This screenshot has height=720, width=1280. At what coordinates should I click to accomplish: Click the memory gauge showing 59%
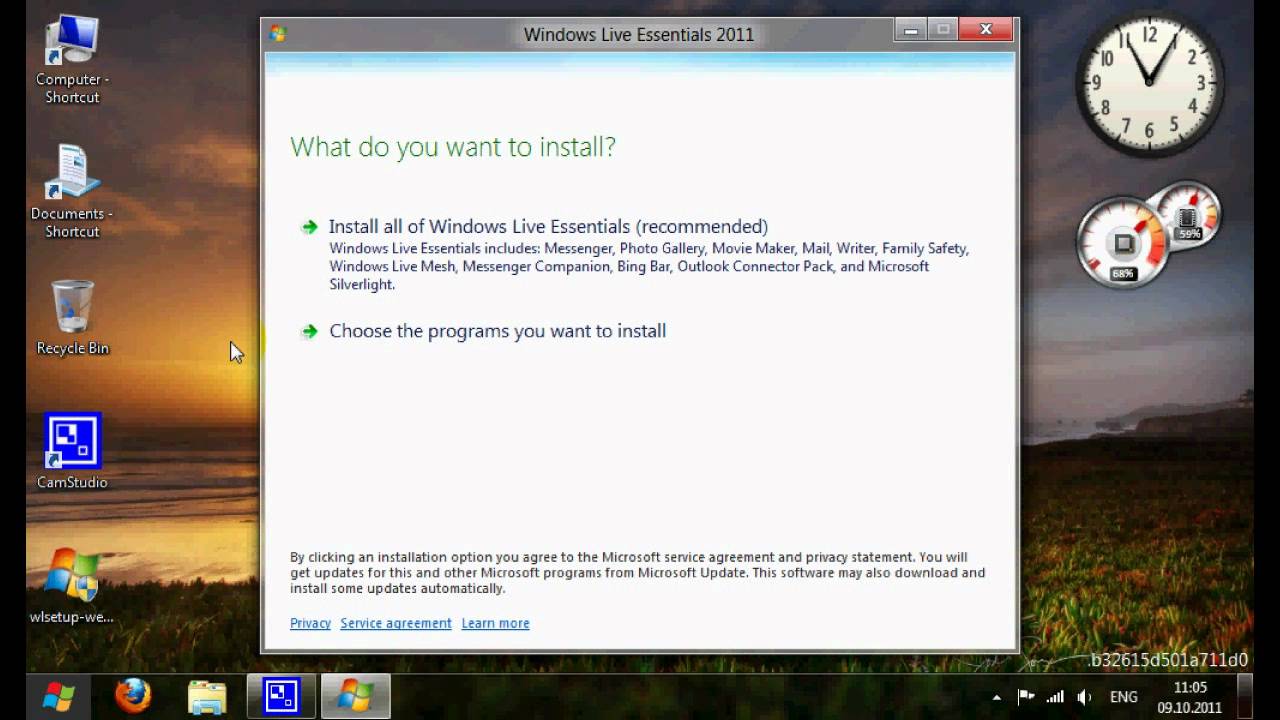[1187, 216]
